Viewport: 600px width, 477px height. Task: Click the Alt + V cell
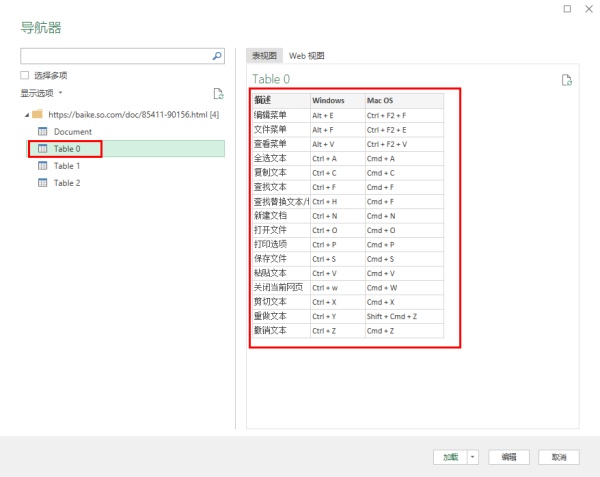[338, 144]
